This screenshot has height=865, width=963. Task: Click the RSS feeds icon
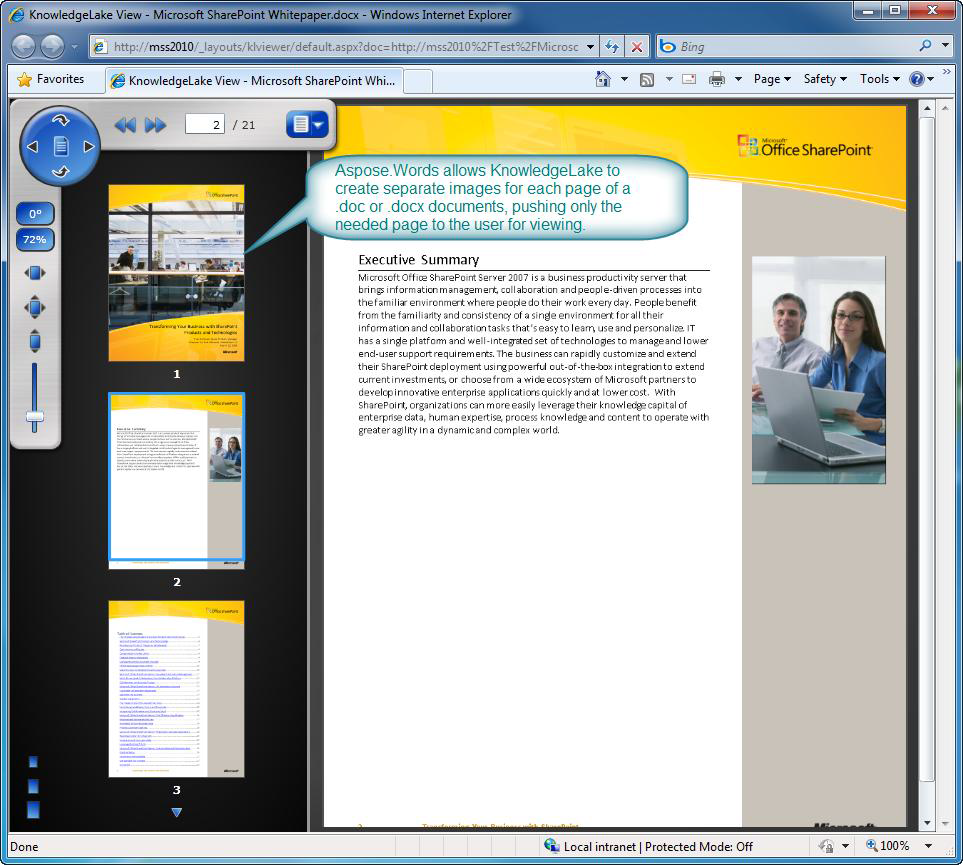[x=647, y=80]
